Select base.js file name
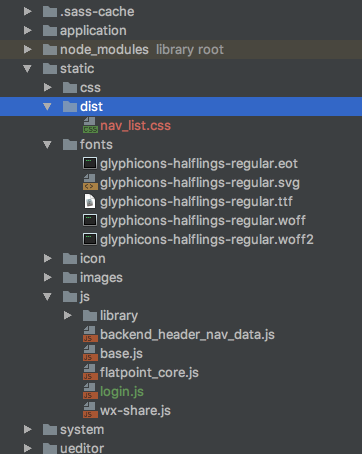Viewport: 362px width, 454px height. point(121,354)
